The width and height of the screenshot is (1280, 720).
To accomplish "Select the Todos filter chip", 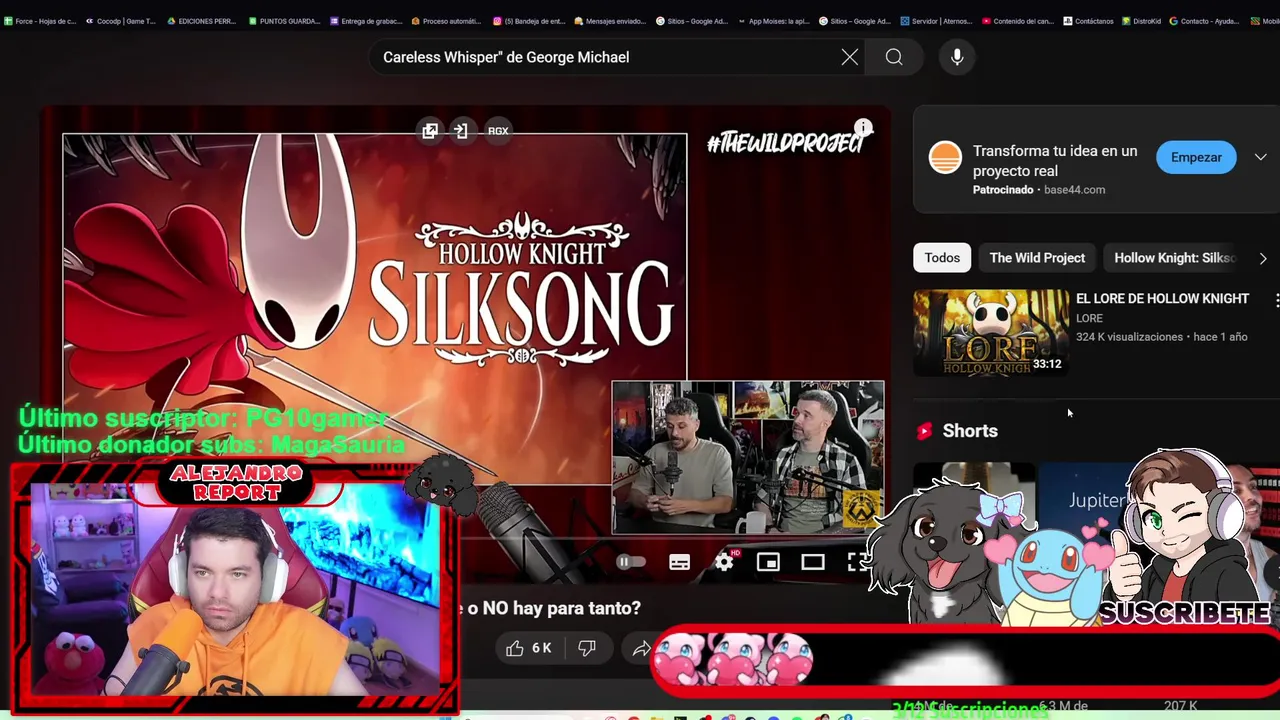I will [942, 258].
